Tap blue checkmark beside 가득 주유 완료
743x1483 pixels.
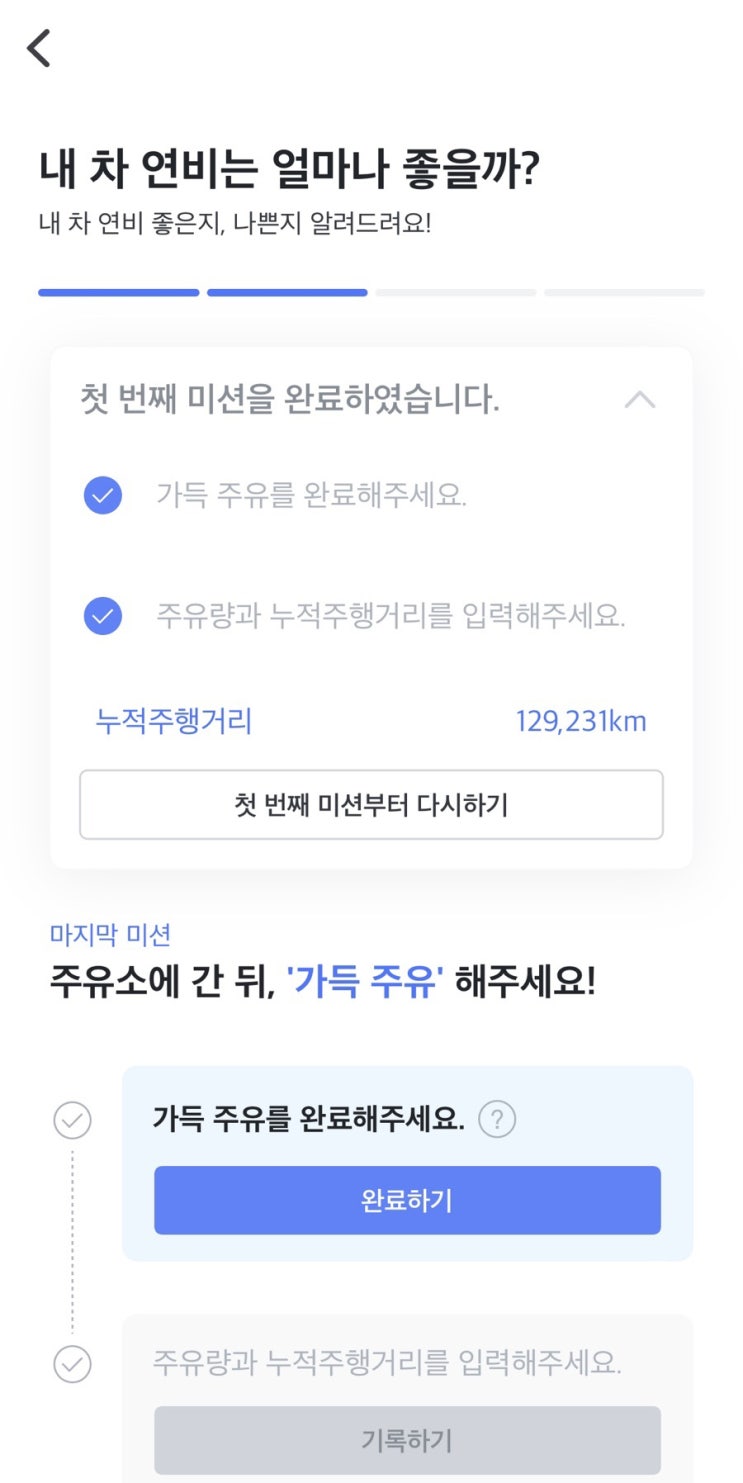102,495
